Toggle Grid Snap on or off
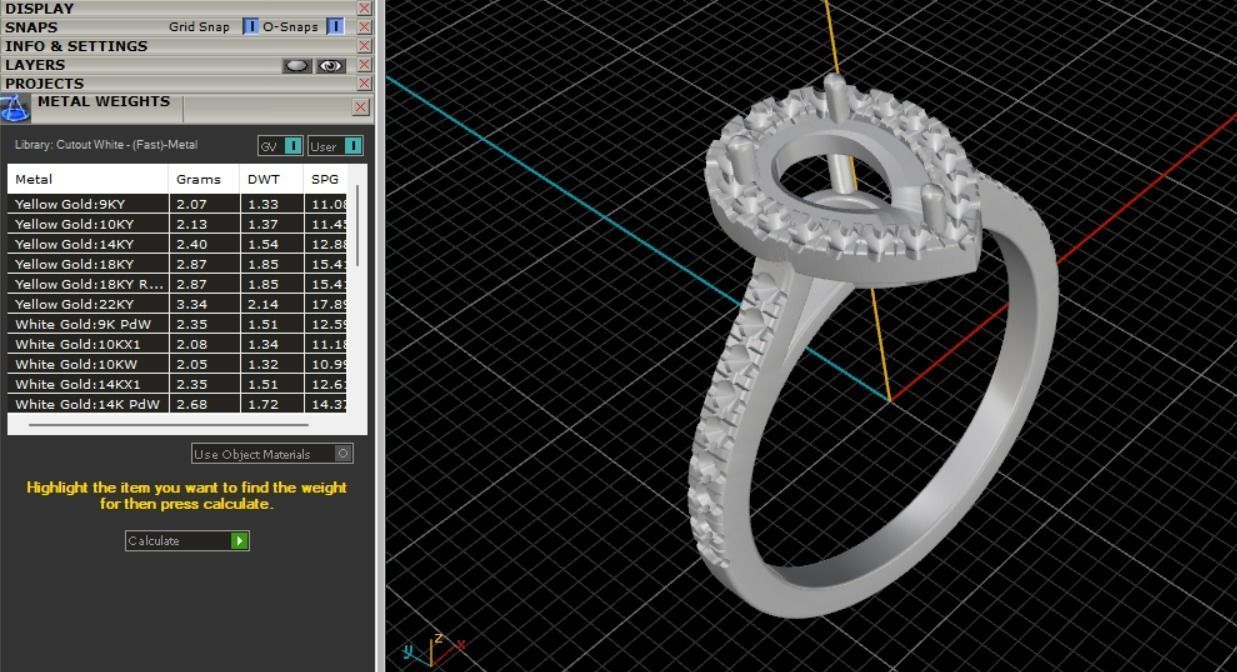 [x=251, y=27]
